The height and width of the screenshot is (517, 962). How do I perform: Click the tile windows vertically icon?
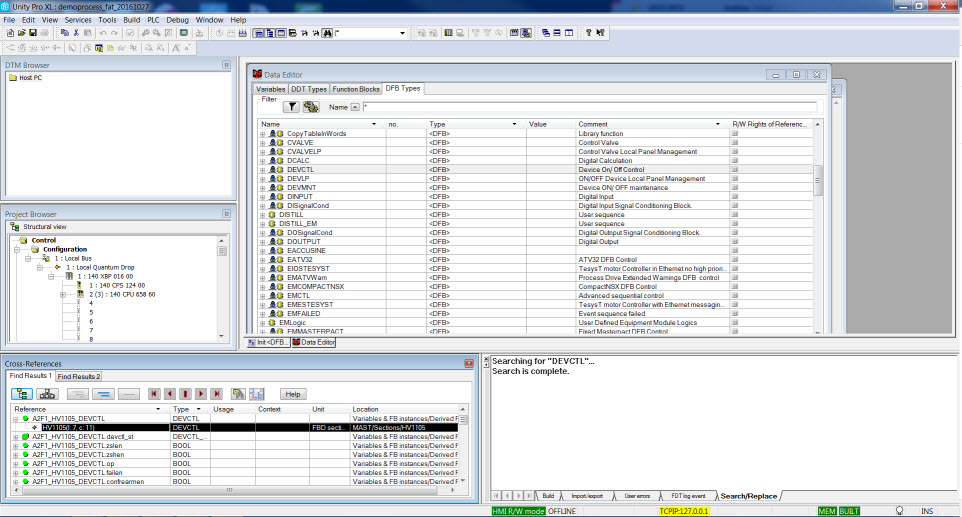coord(569,33)
